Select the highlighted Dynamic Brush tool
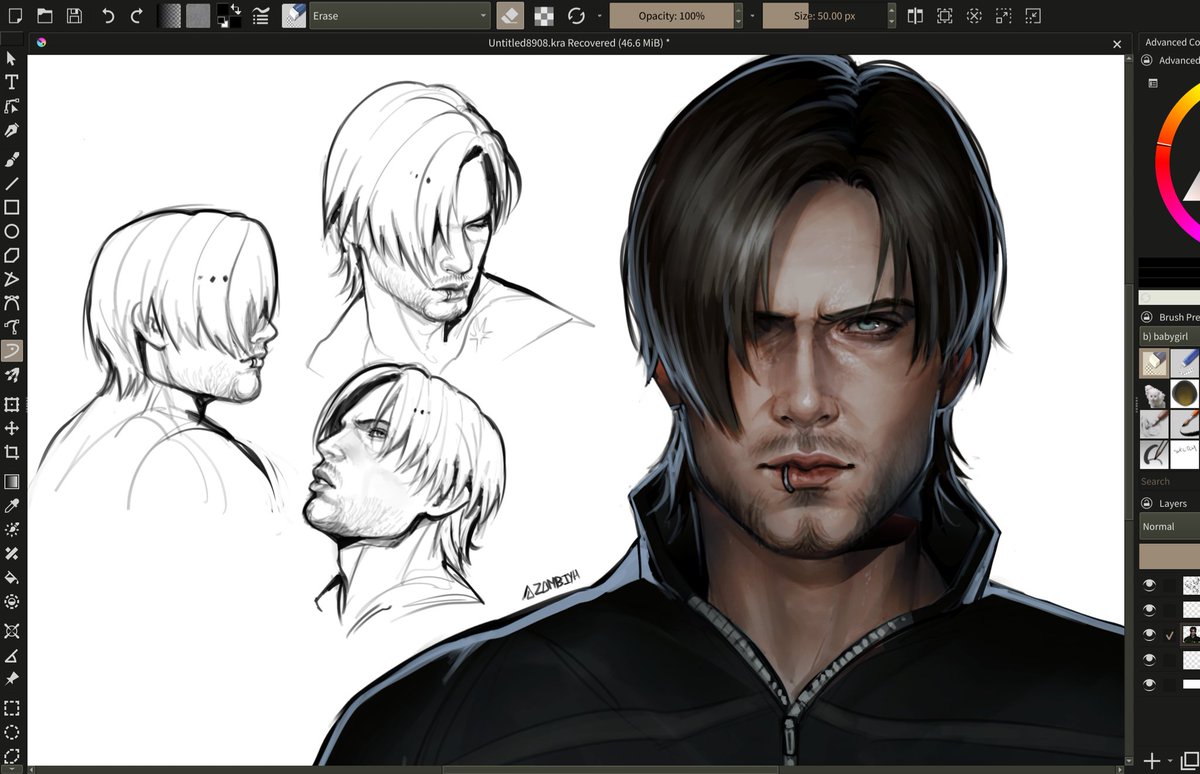 [12, 351]
